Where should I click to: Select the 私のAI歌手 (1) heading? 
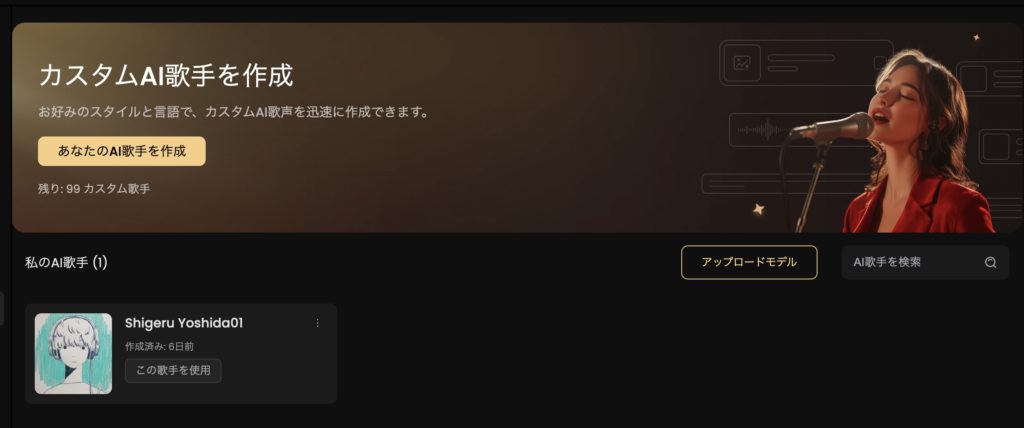click(66, 263)
